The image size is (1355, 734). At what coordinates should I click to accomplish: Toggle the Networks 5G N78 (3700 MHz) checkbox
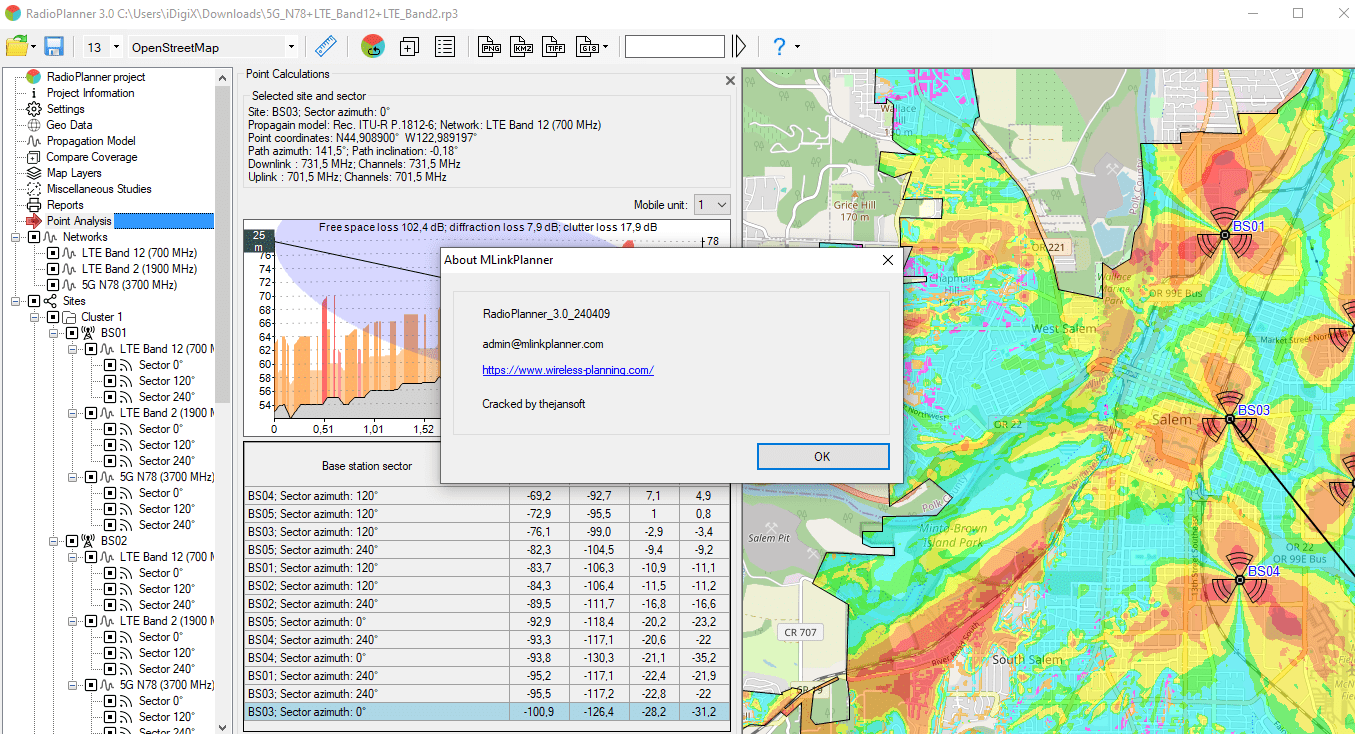53,285
